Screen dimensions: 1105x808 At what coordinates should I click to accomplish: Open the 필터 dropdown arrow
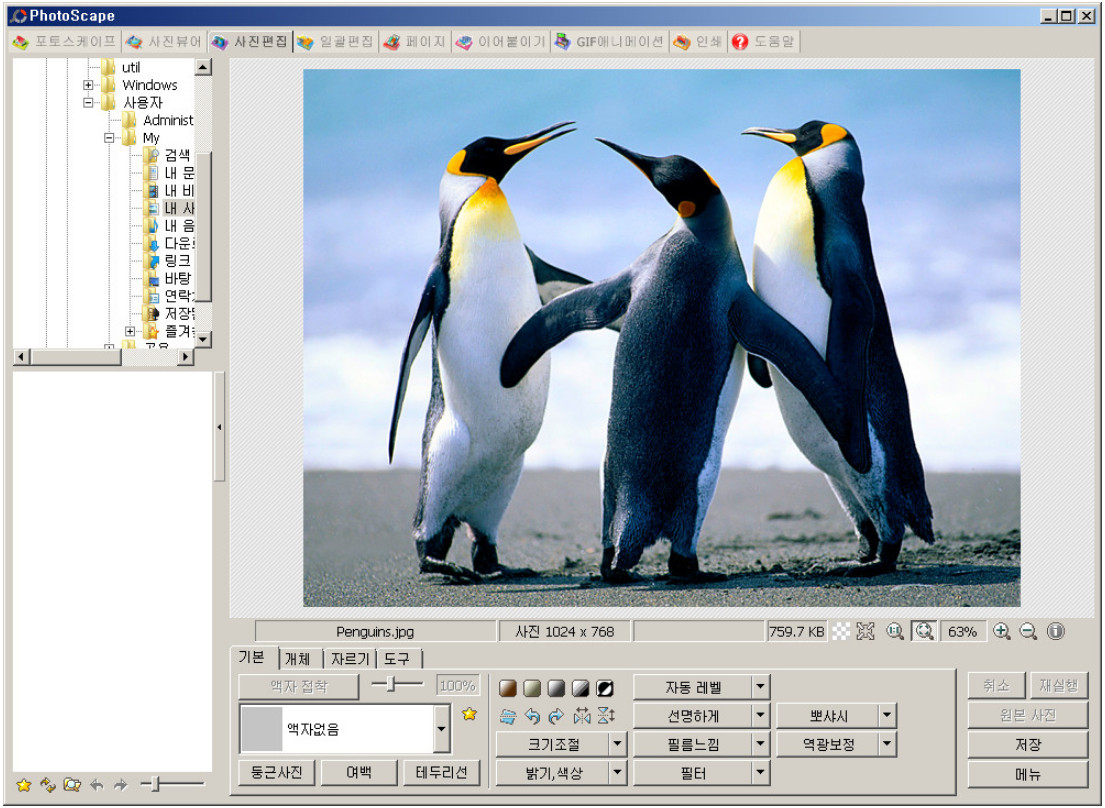760,773
